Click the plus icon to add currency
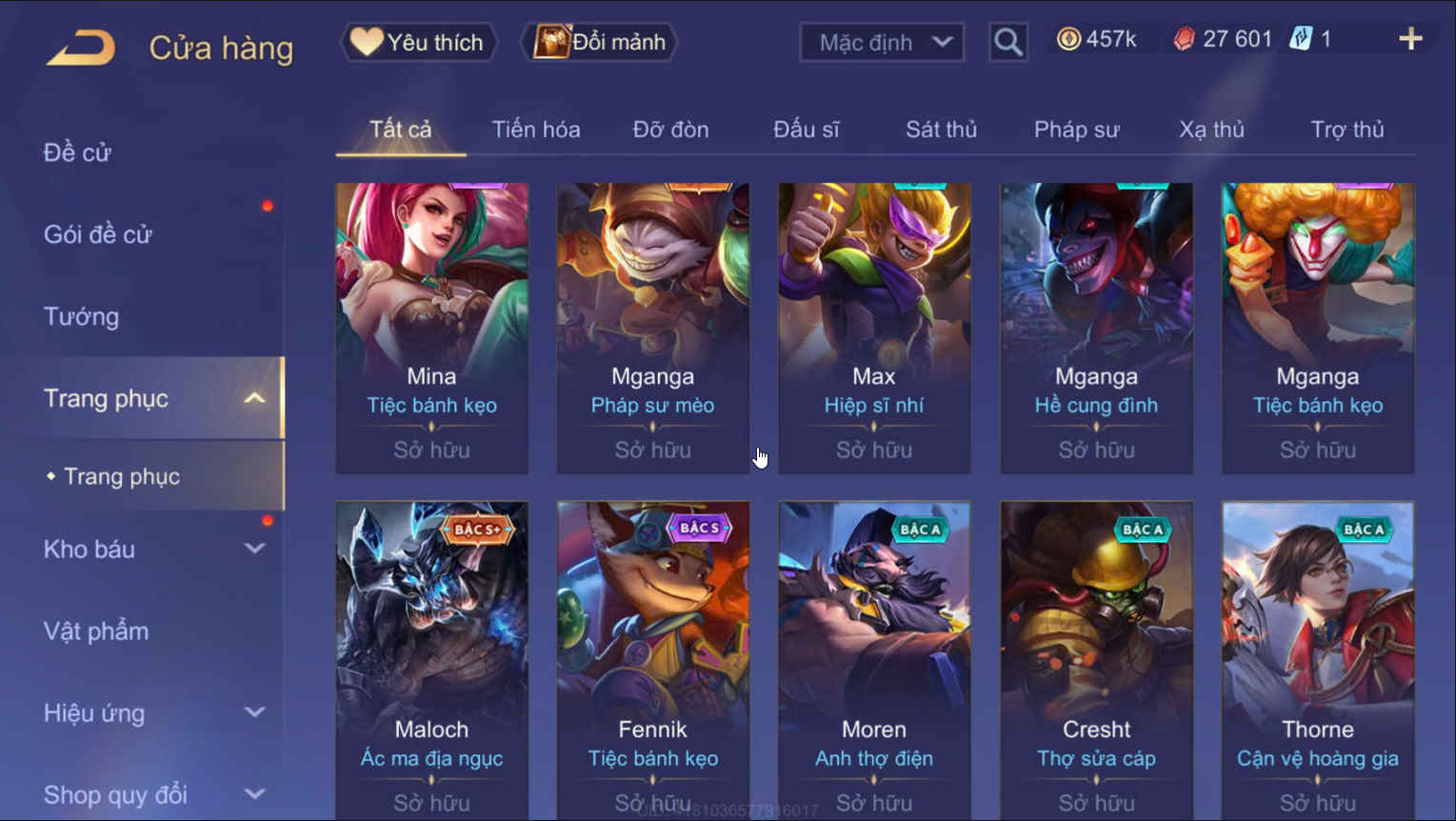The width and height of the screenshot is (1456, 821). (1410, 39)
